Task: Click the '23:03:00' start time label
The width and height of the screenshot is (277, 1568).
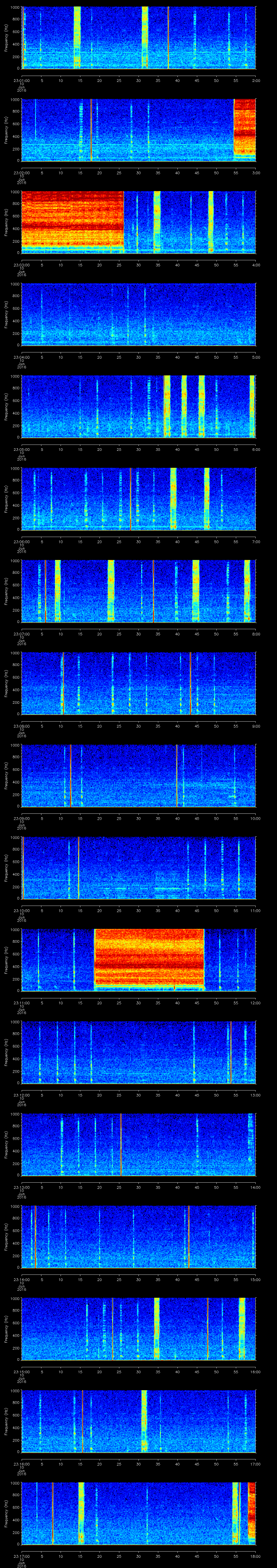Action: pos(21,265)
